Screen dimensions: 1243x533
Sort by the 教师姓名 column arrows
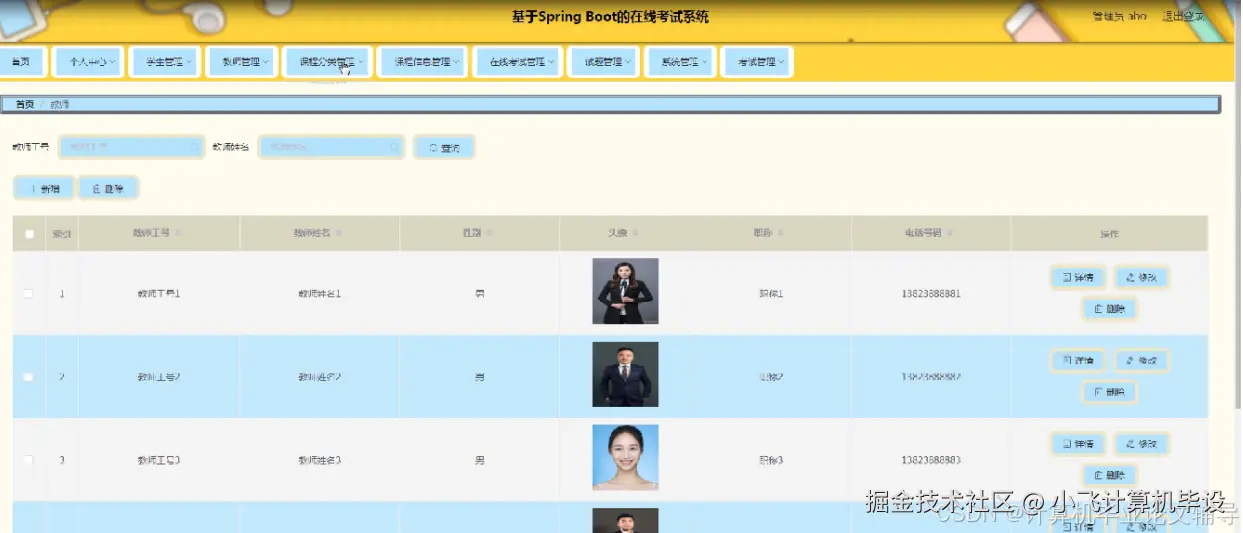pos(338,233)
